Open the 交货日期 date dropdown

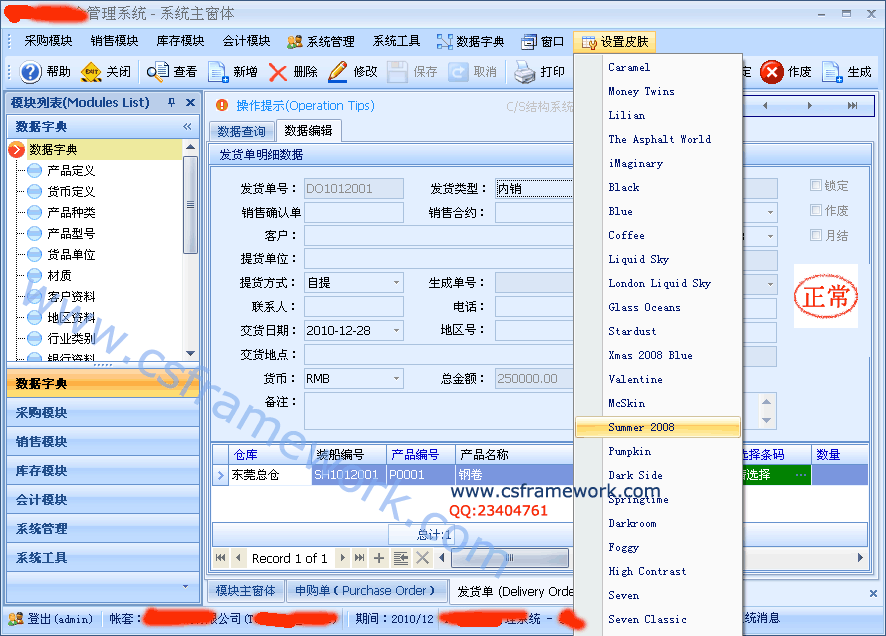(x=396, y=331)
